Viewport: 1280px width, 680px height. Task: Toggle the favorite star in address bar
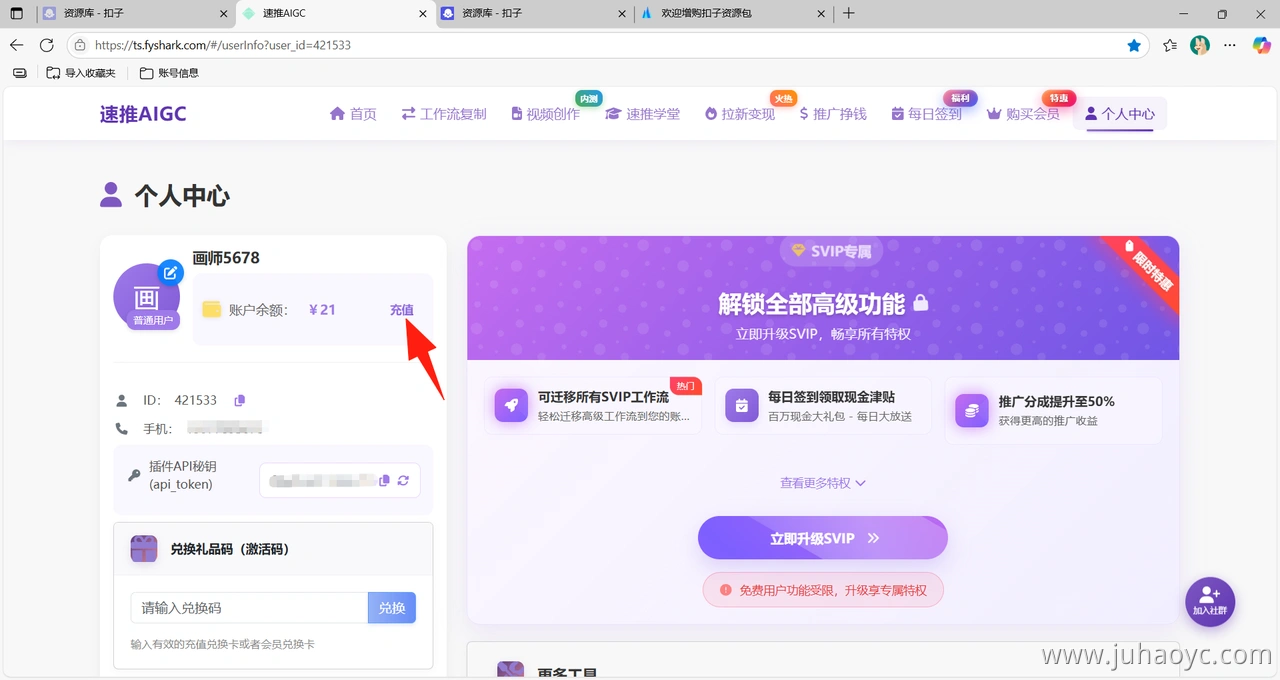point(1134,45)
